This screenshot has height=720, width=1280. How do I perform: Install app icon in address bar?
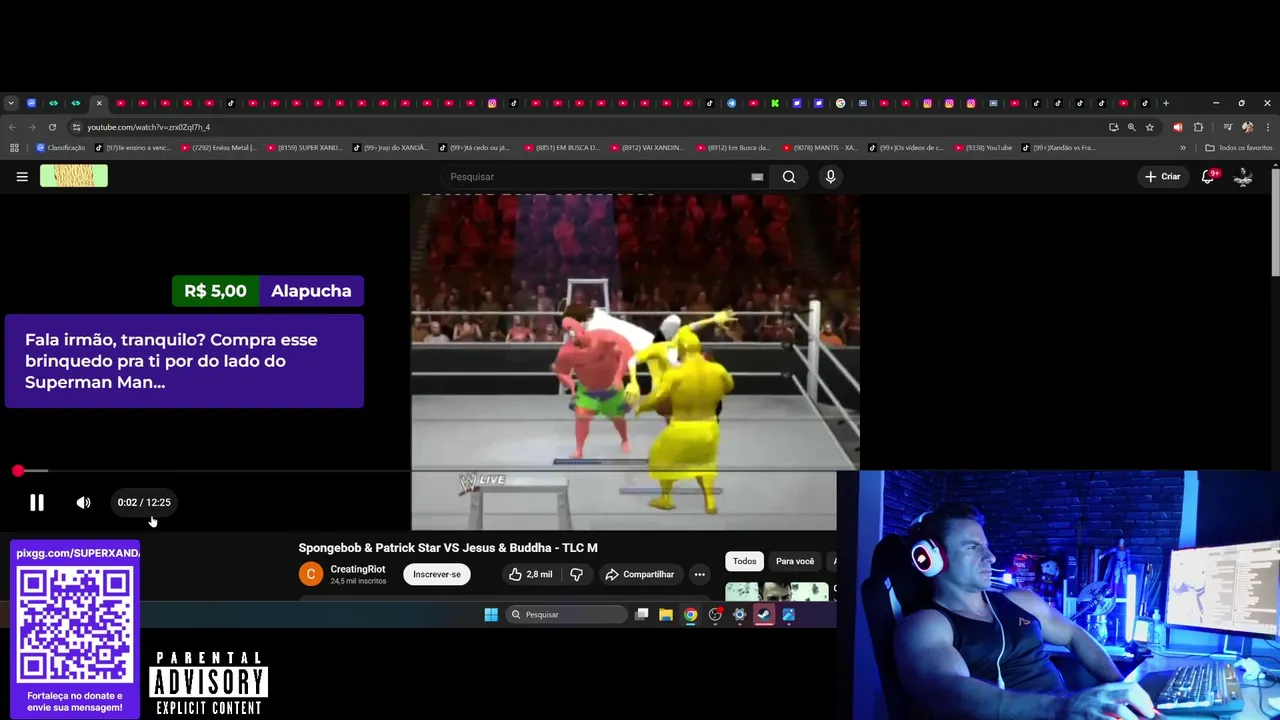pyautogui.click(x=1113, y=127)
